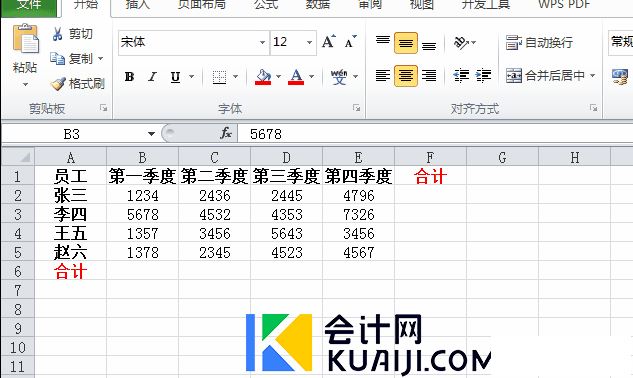Click the Cut scissors icon

(x=57, y=34)
